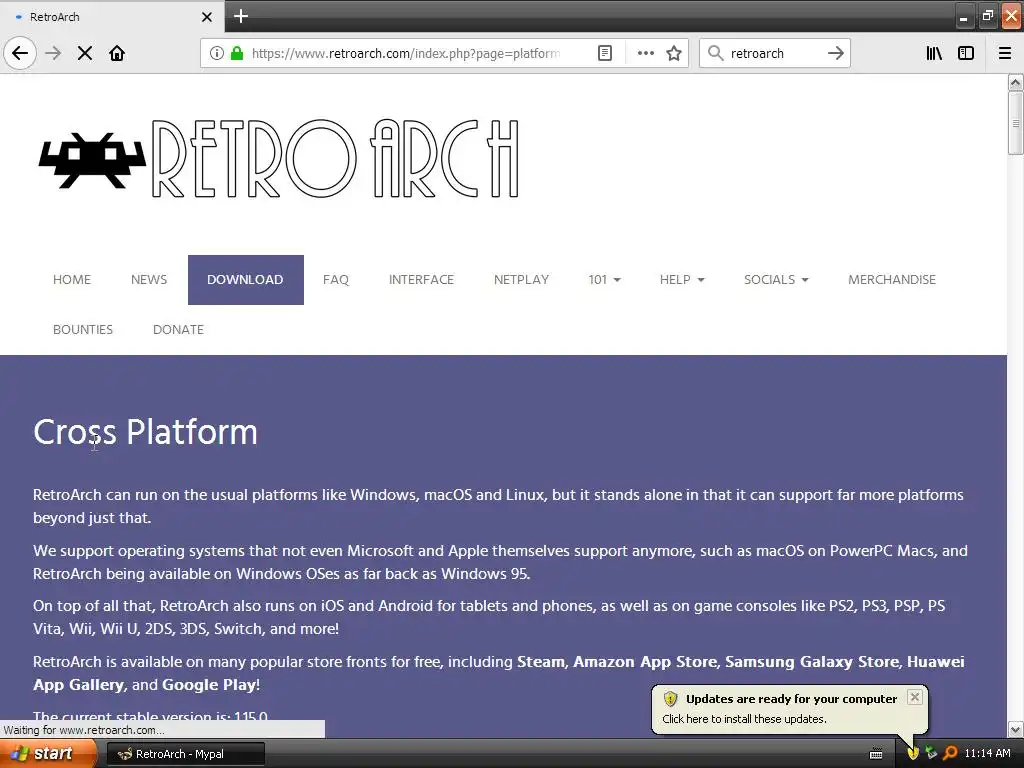The height and width of the screenshot is (768, 1024).
Task: Click the page scrollbar thumb
Action: click(1015, 123)
